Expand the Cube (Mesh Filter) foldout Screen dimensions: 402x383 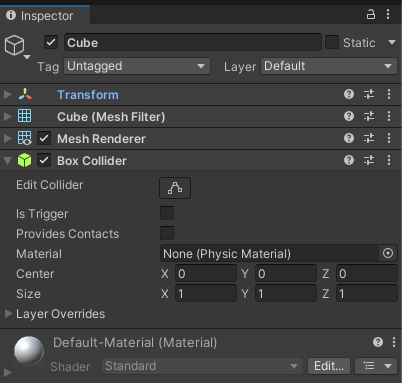7,117
